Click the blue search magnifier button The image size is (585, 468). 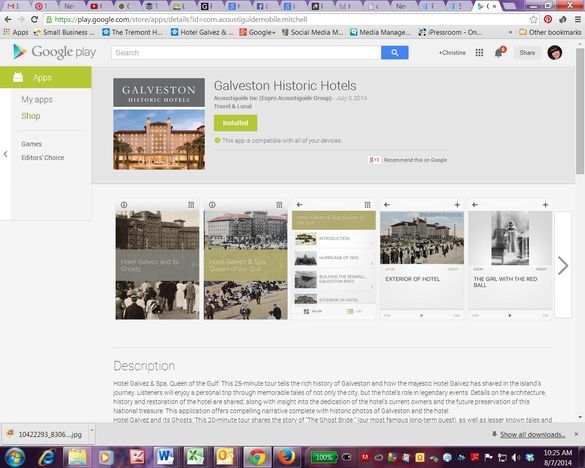[x=394, y=53]
